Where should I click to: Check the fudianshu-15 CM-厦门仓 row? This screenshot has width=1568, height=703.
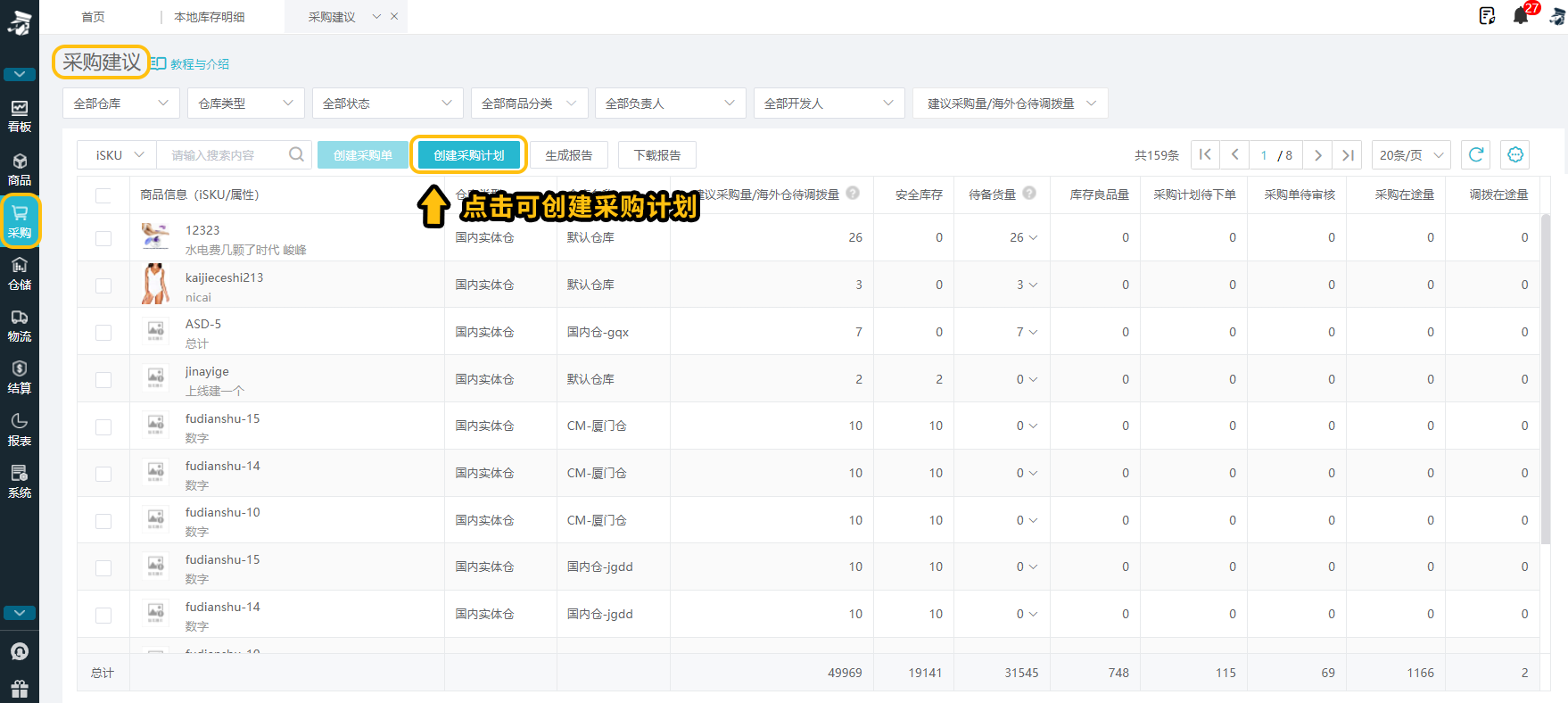click(x=103, y=426)
